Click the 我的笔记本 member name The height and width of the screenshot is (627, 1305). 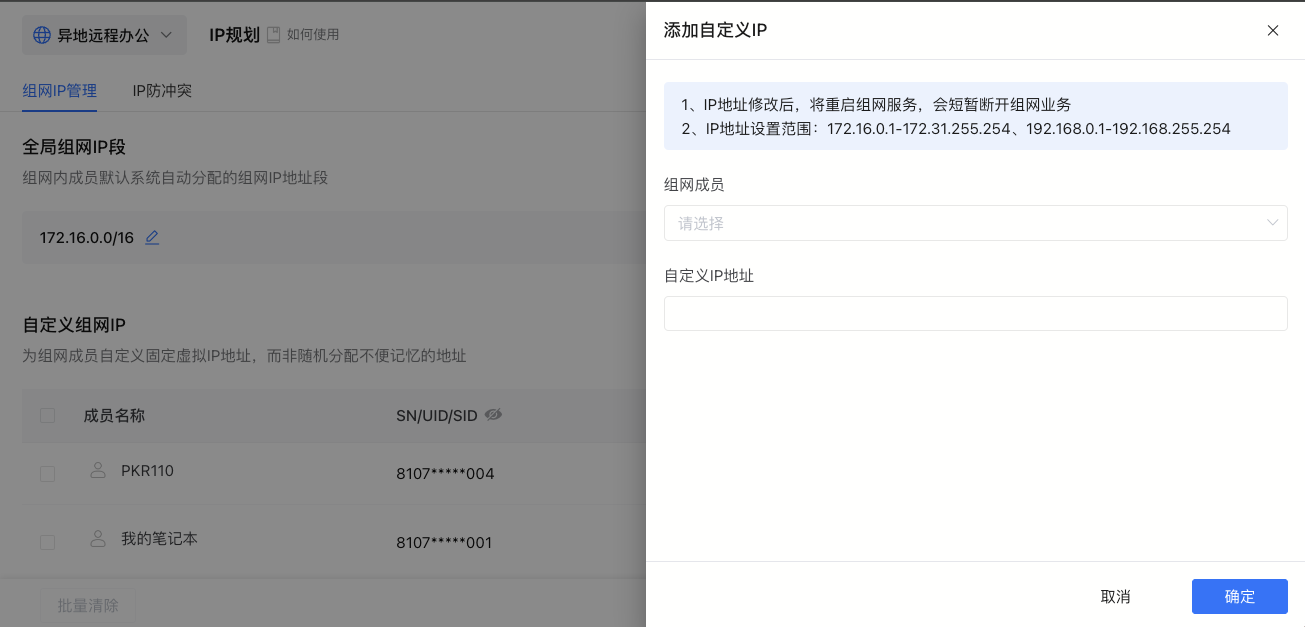159,538
